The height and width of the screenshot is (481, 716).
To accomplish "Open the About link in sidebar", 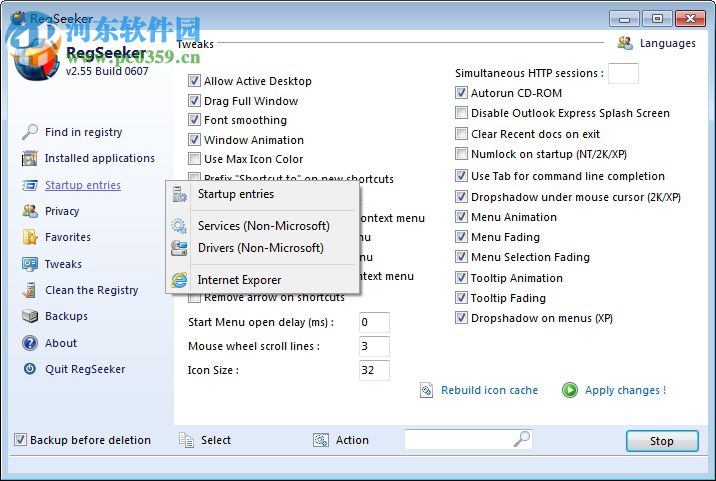I will click(61, 343).
